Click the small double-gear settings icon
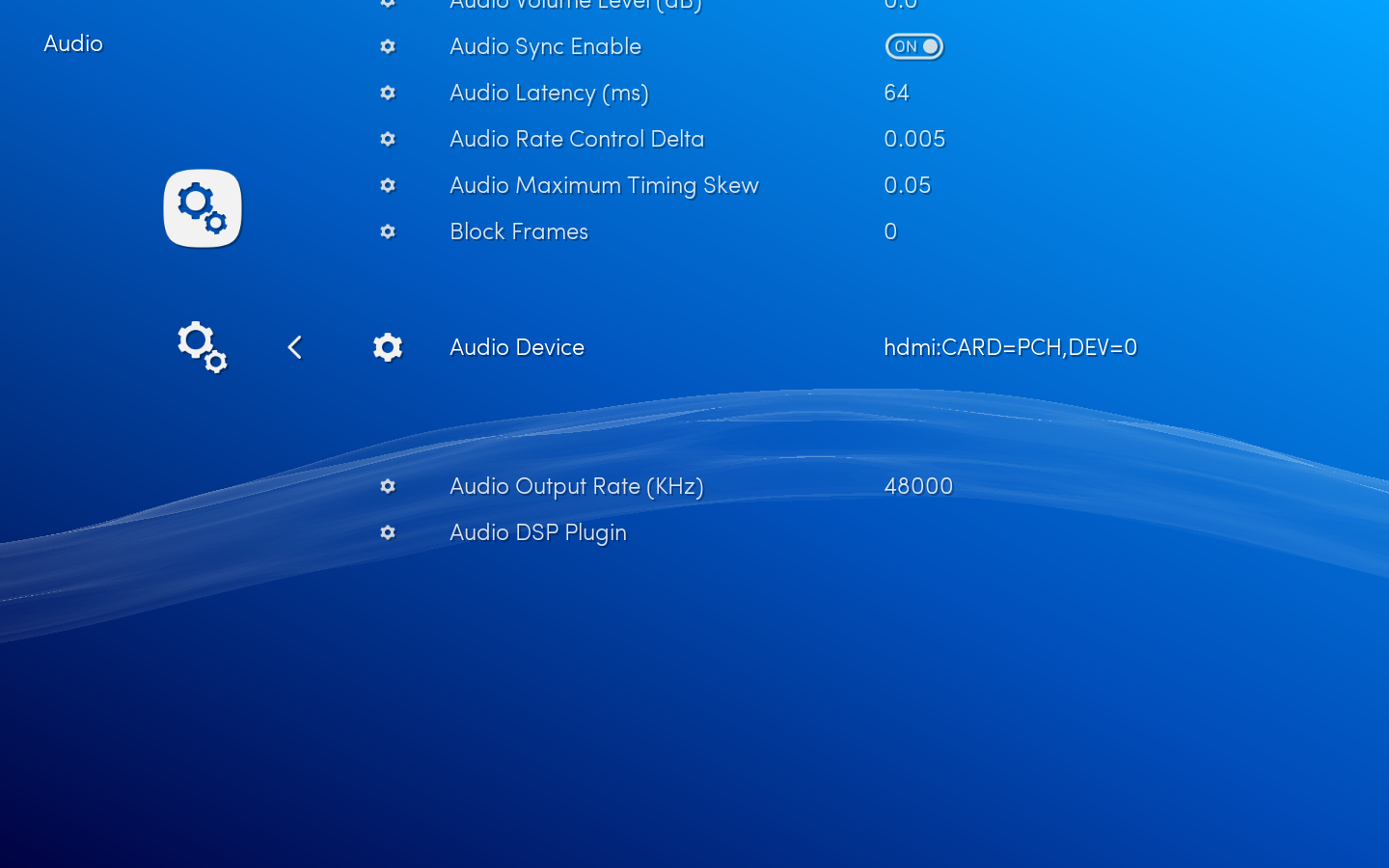 tap(202, 347)
